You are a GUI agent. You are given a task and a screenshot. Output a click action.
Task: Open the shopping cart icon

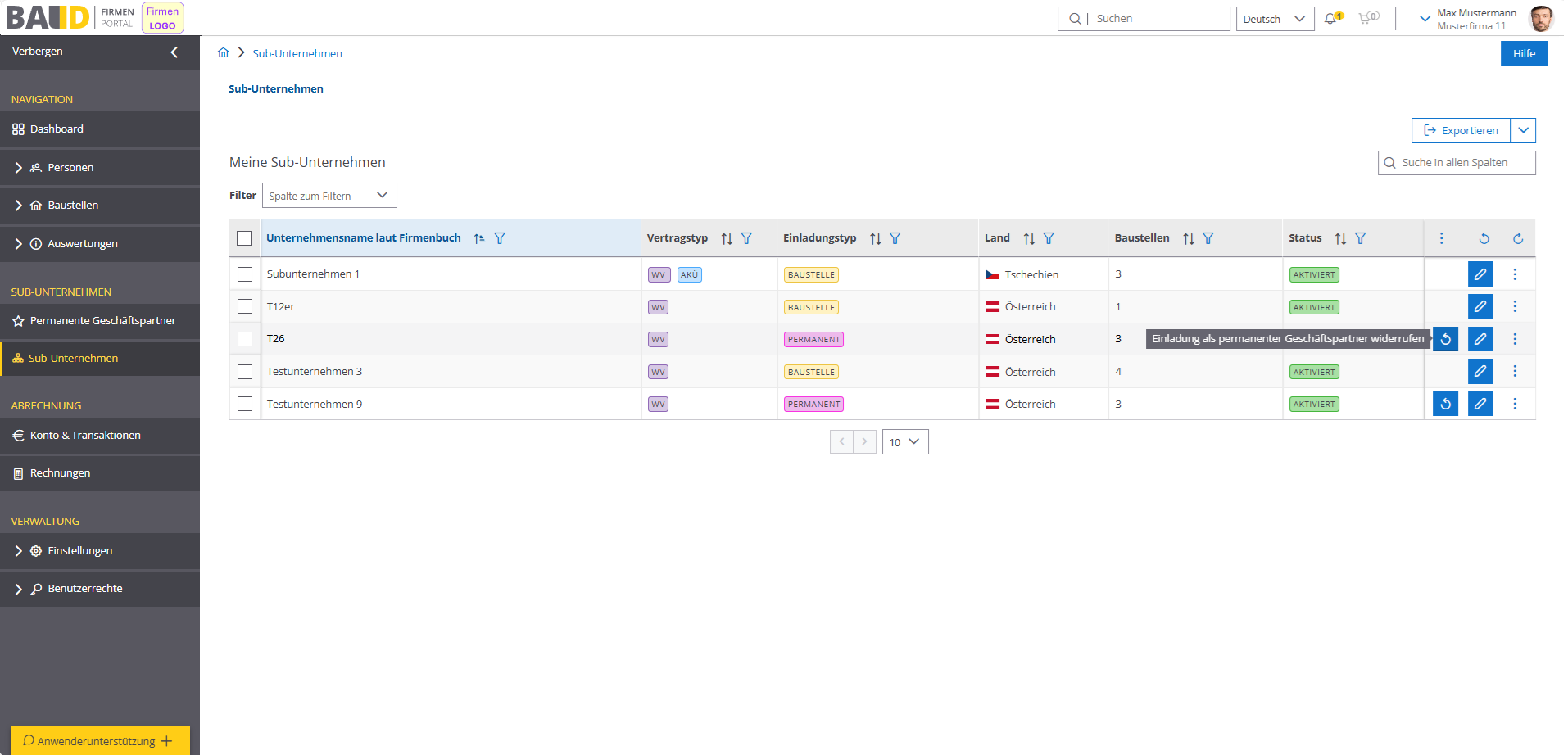pyautogui.click(x=1366, y=18)
